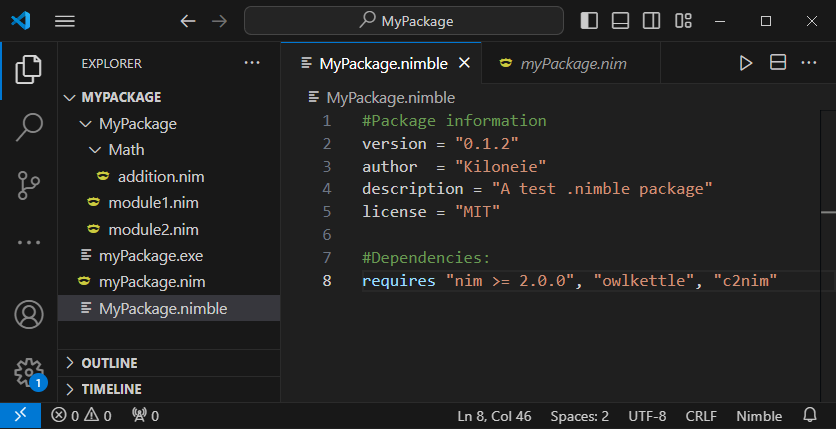Viewport: 836px width, 429px height.
Task: Click the ports forwarded status item
Action: point(145,416)
